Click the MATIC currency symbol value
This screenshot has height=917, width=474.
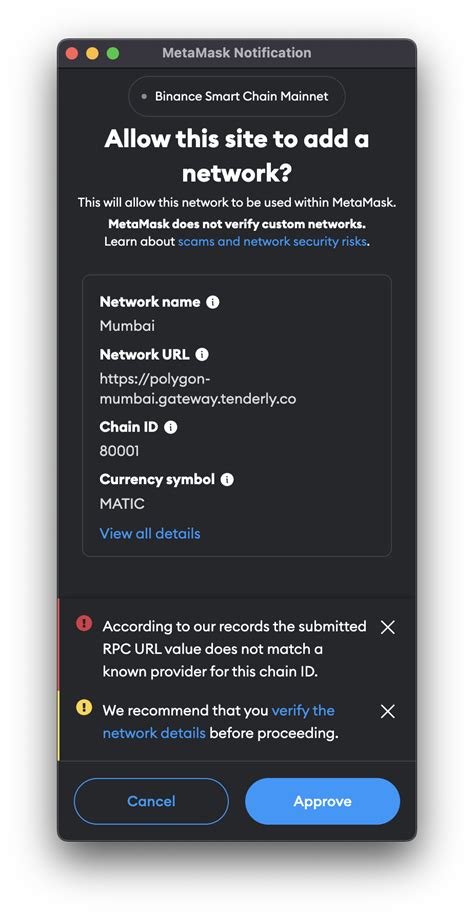(122, 504)
